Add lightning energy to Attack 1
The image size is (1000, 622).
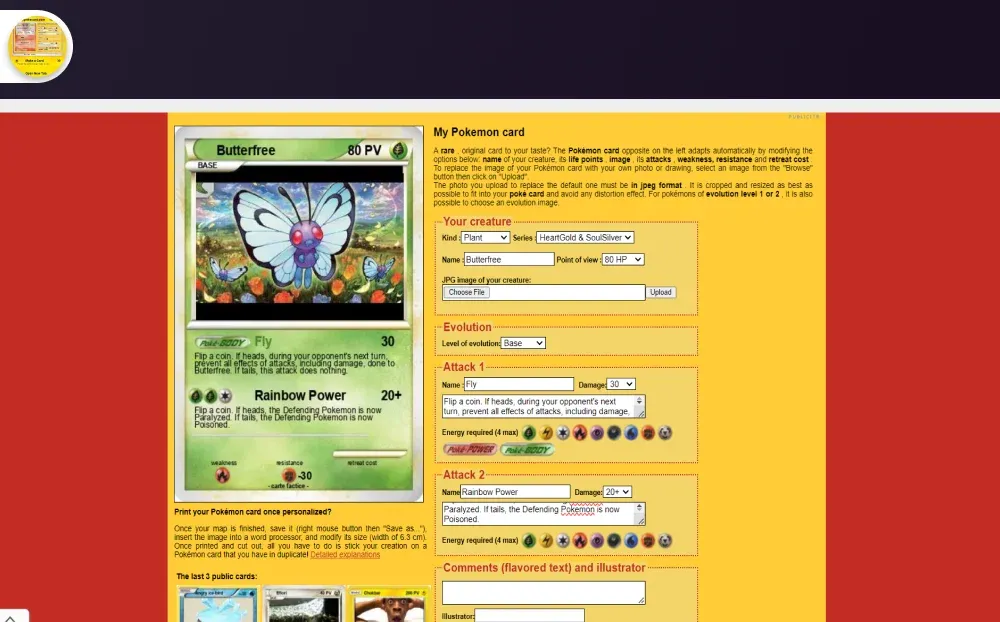(x=546, y=433)
